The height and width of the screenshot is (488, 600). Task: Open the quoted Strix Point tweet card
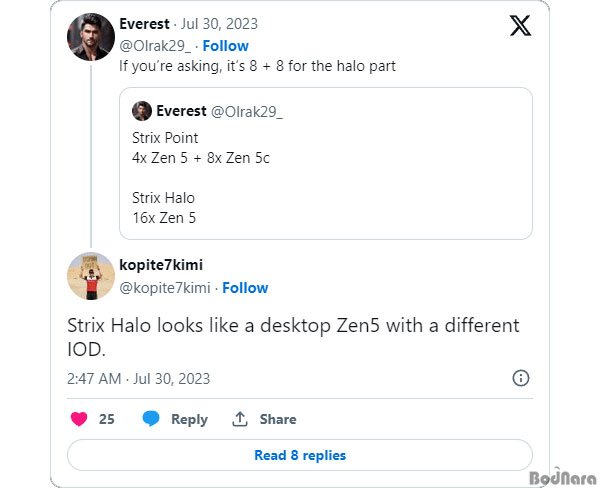(326, 163)
